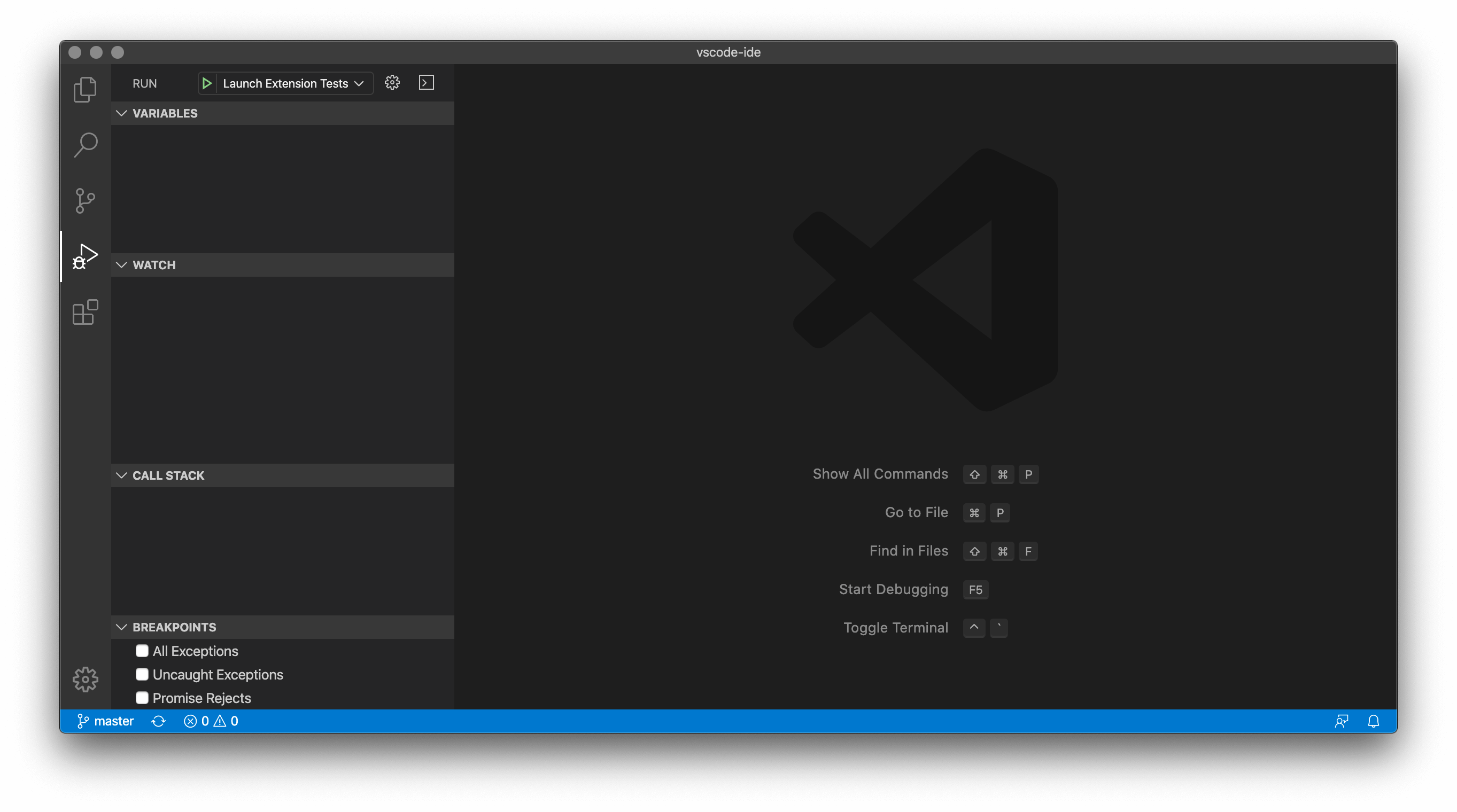This screenshot has height=812, width=1457.
Task: Open the Debug Console icon
Action: [x=427, y=83]
